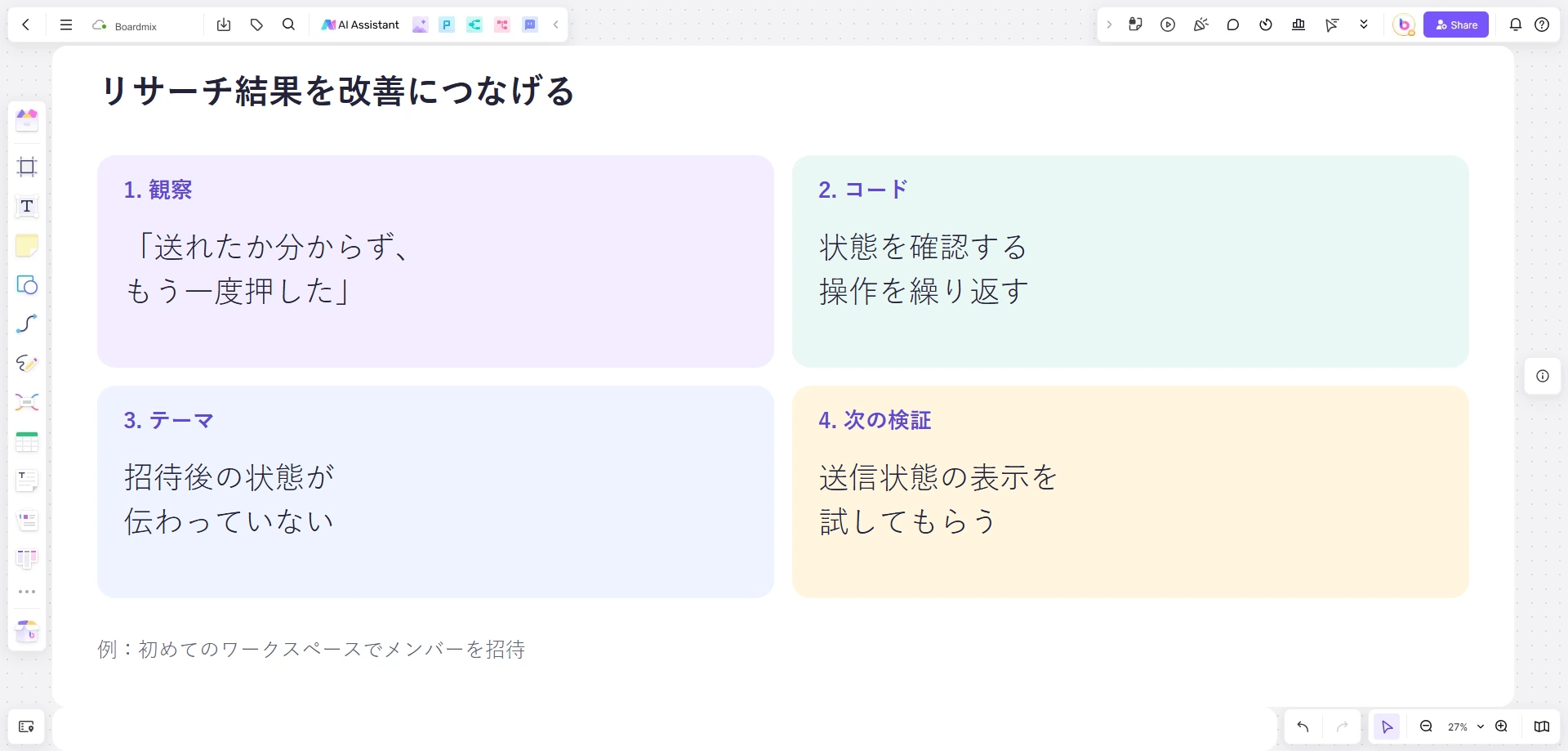The height and width of the screenshot is (751, 1568).
Task: Click the info icon on right edge
Action: pyautogui.click(x=1543, y=376)
